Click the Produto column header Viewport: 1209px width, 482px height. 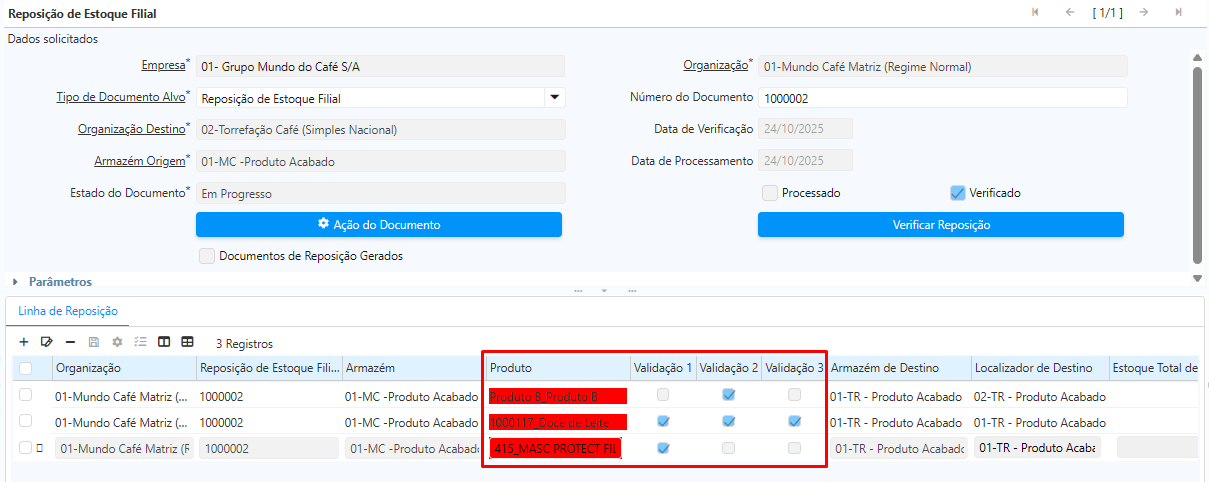556,368
